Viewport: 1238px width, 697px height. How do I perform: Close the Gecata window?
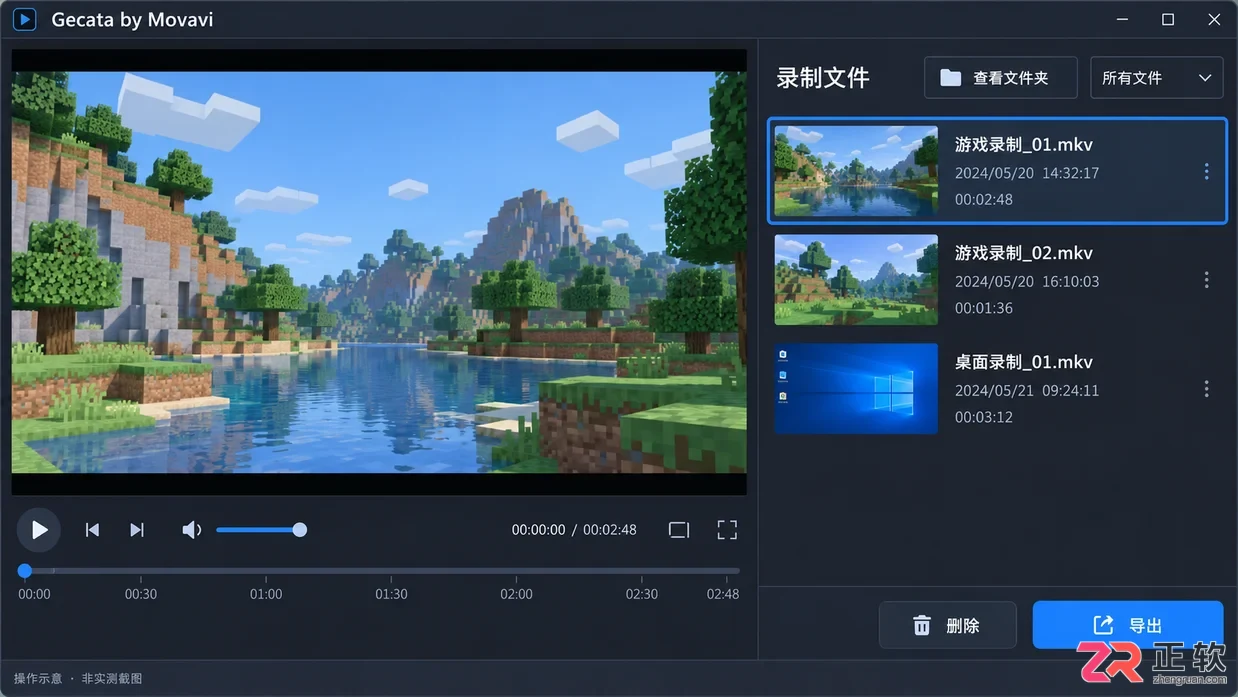tap(1214, 20)
